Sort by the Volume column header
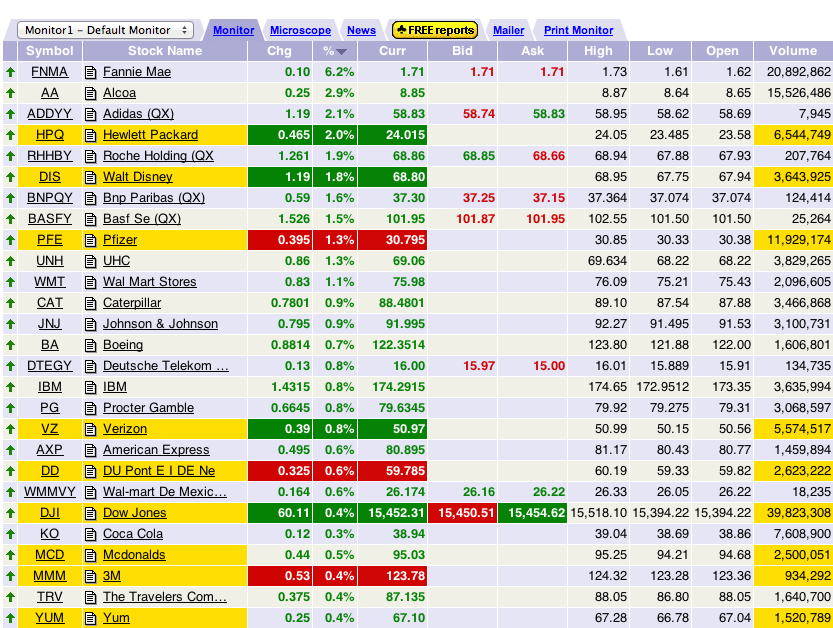The image size is (833, 628). click(x=793, y=50)
